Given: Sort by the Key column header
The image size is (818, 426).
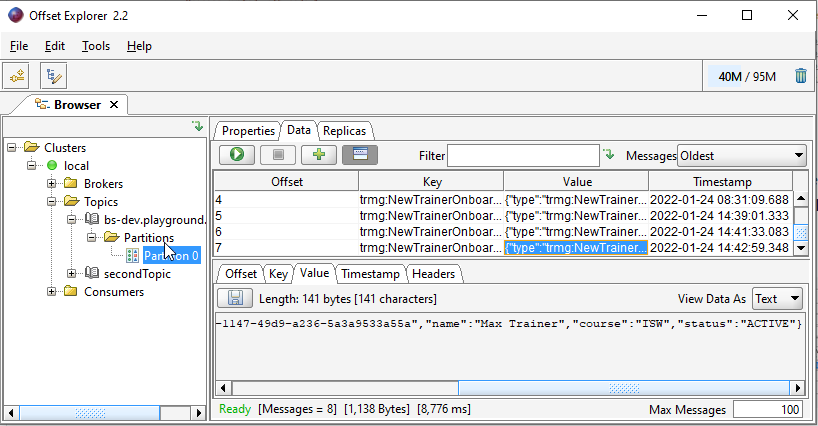Looking at the screenshot, I should pos(431,181).
